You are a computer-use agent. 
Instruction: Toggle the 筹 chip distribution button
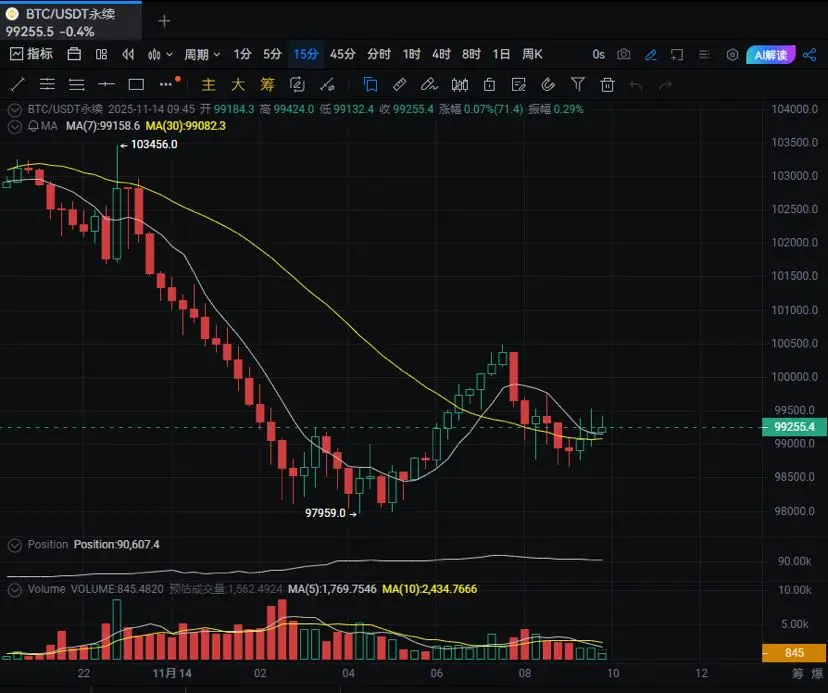[x=268, y=85]
